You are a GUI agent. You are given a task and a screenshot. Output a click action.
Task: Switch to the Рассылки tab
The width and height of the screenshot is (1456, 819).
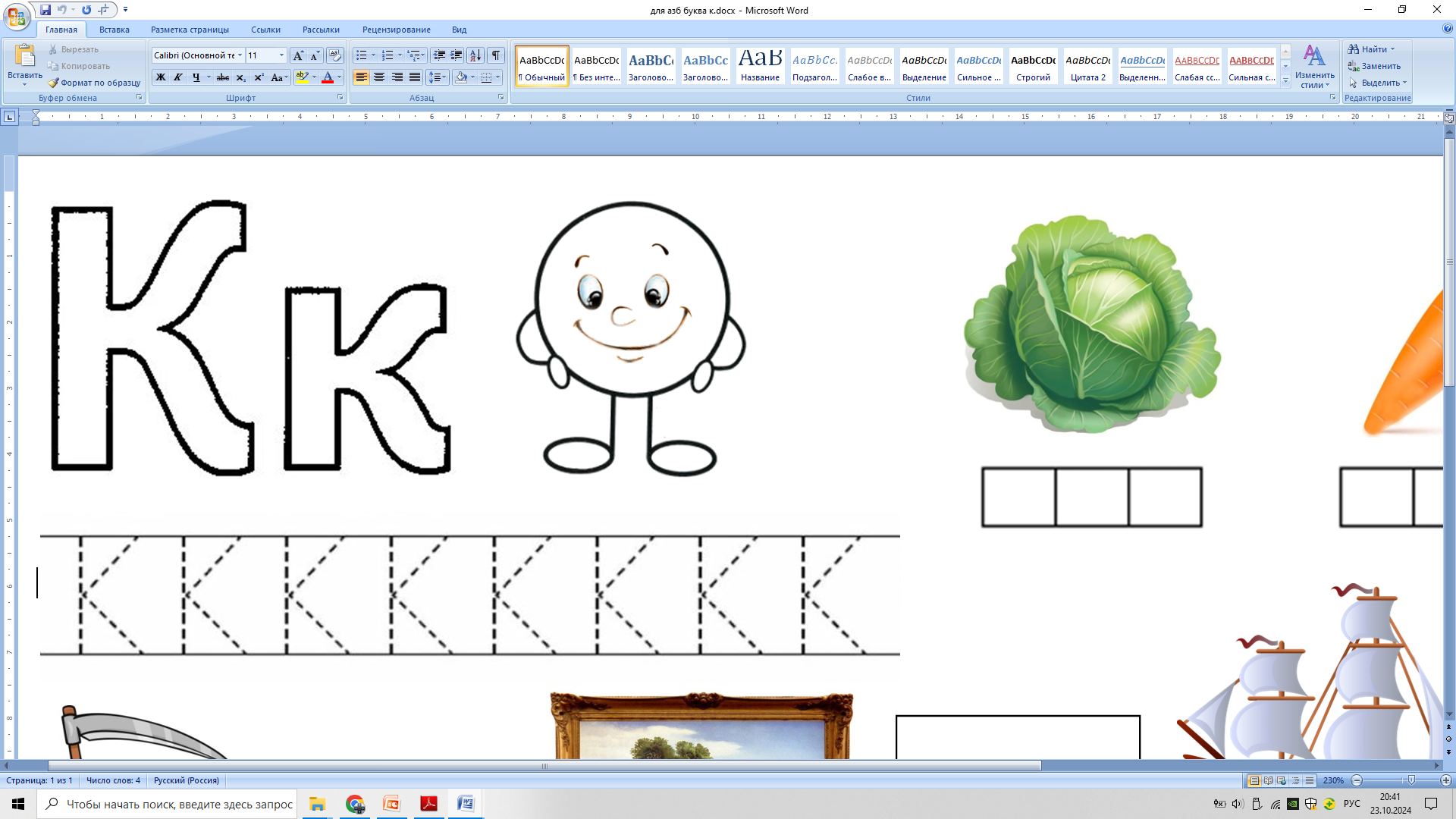[x=321, y=30]
